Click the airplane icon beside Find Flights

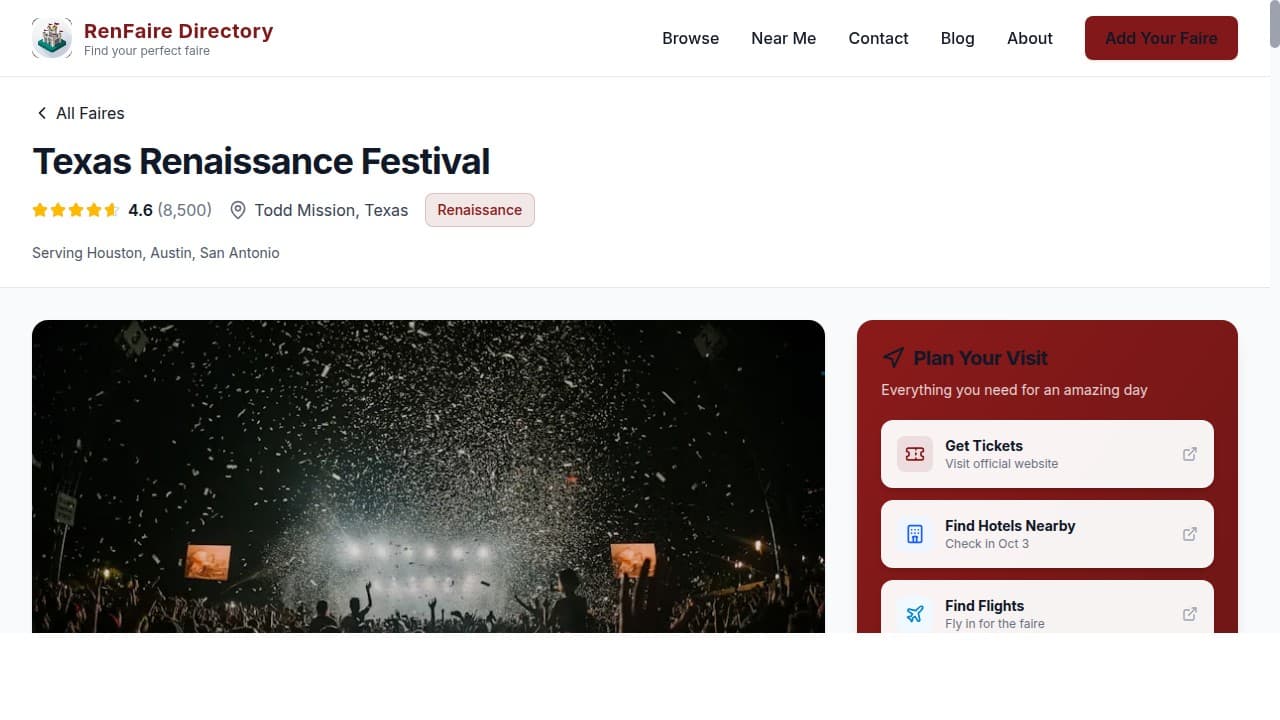point(914,613)
